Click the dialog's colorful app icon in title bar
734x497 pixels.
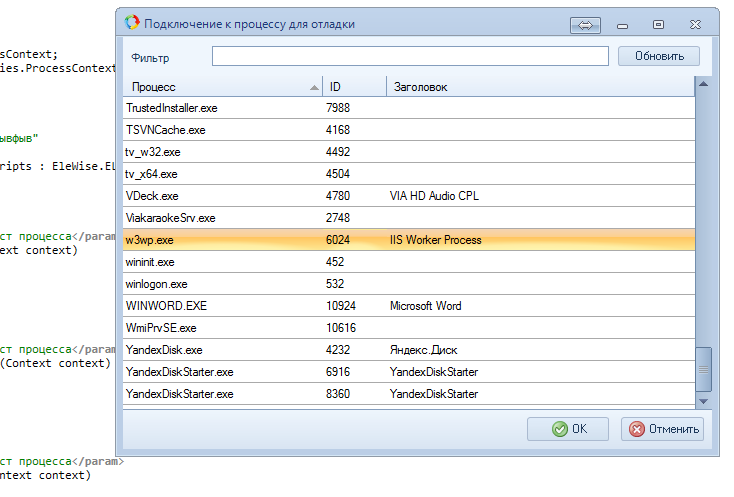pyautogui.click(x=131, y=23)
